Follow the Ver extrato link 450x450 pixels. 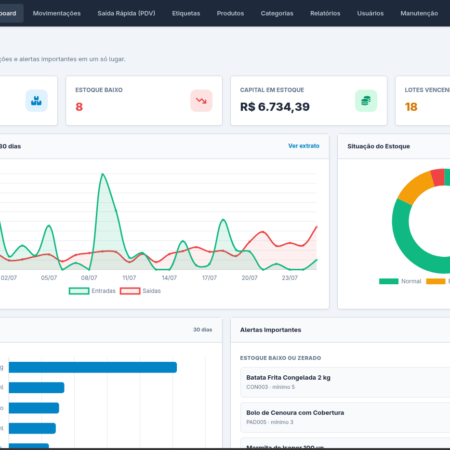304,146
